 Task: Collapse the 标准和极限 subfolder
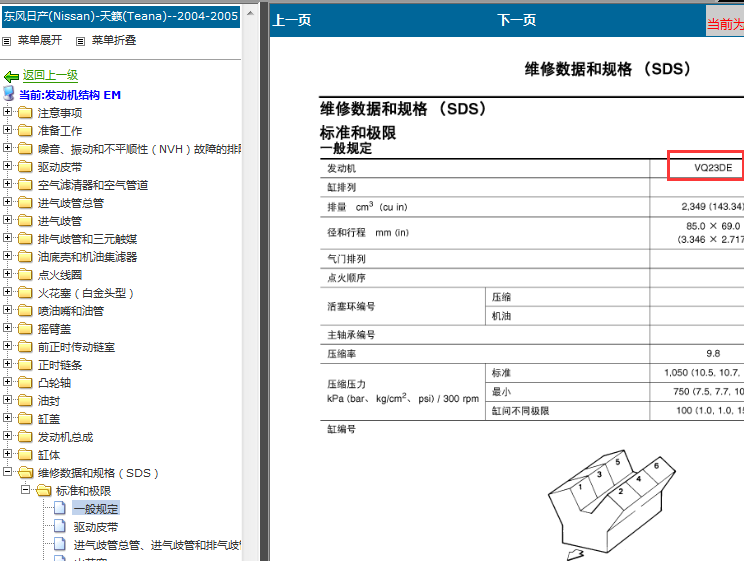point(26,489)
